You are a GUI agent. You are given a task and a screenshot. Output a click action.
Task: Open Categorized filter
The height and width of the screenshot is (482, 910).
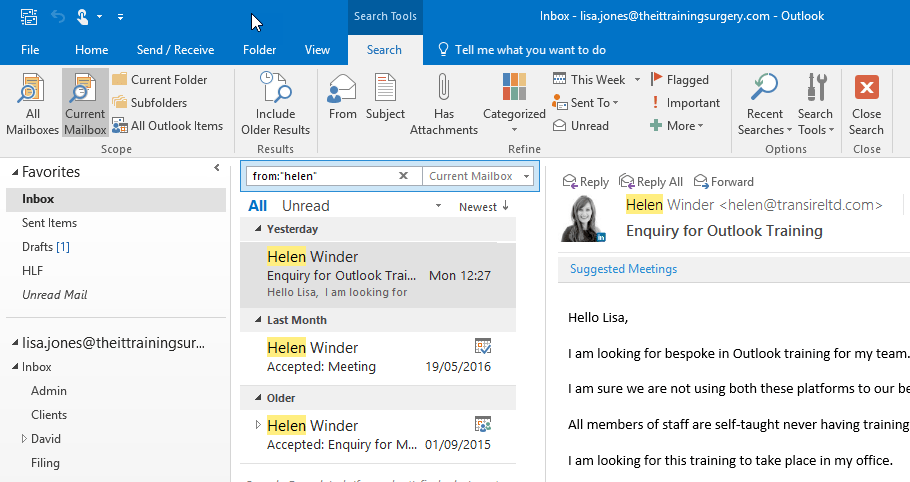click(x=514, y=103)
